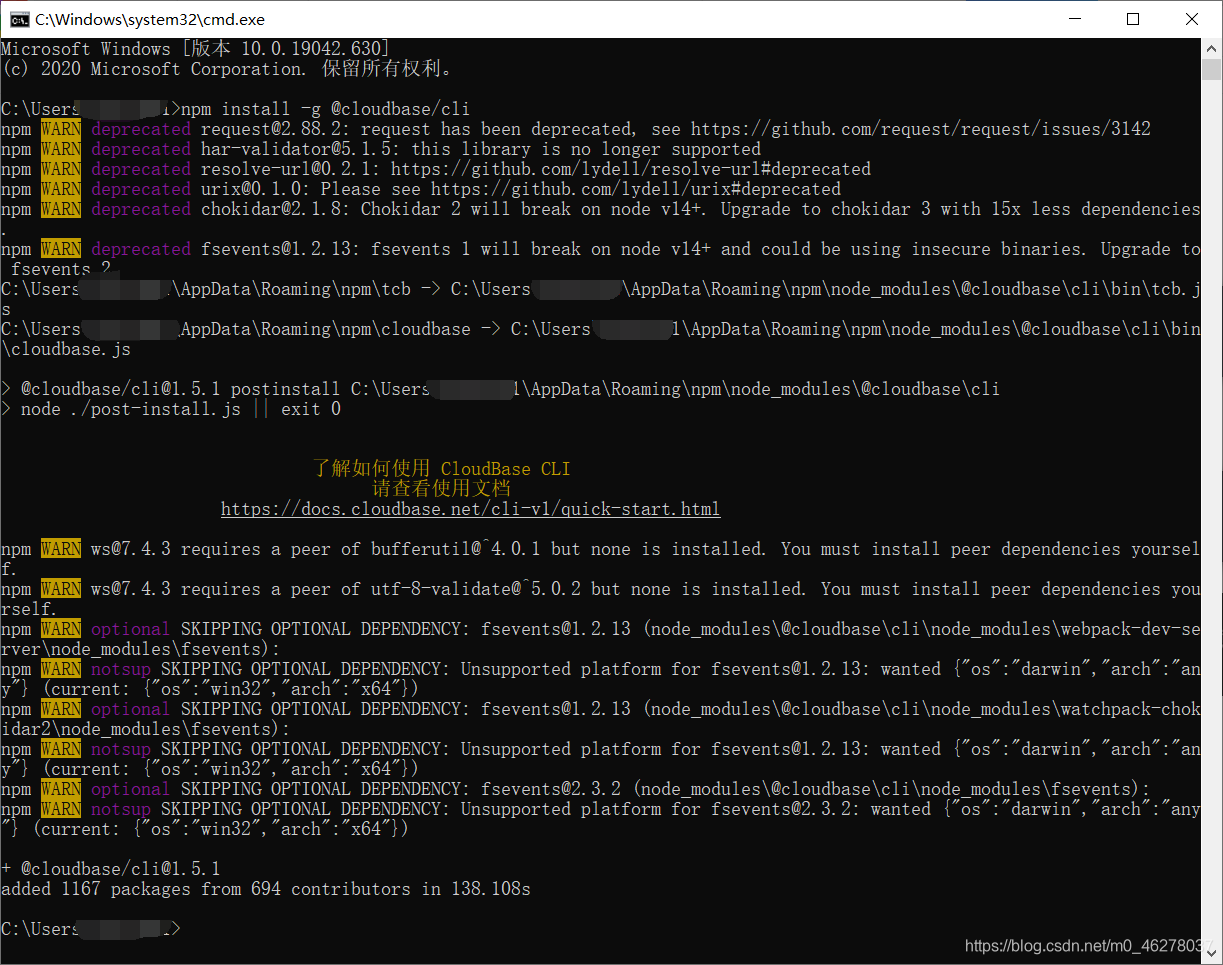This screenshot has height=965, width=1223.
Task: Click 'bufferutil@^4.0.1' peer warning text
Action: (x=600, y=559)
